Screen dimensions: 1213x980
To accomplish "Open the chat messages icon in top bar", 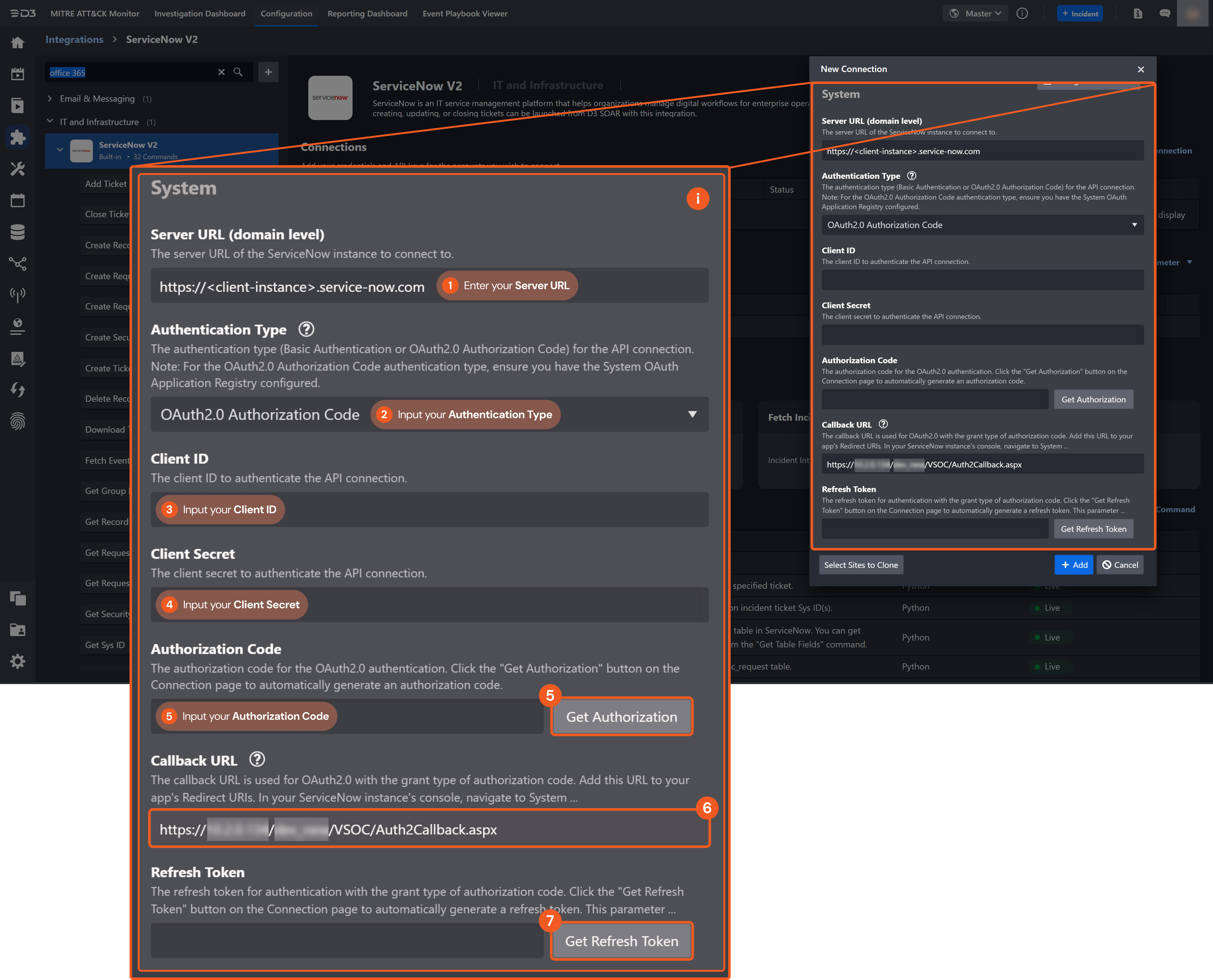I will (x=1164, y=14).
